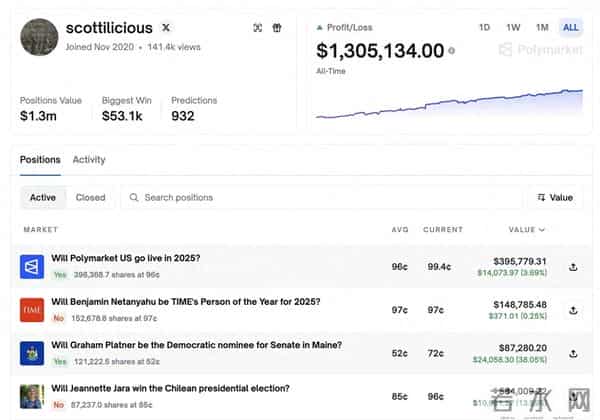Expand the Profit/Loss selector

(343, 27)
